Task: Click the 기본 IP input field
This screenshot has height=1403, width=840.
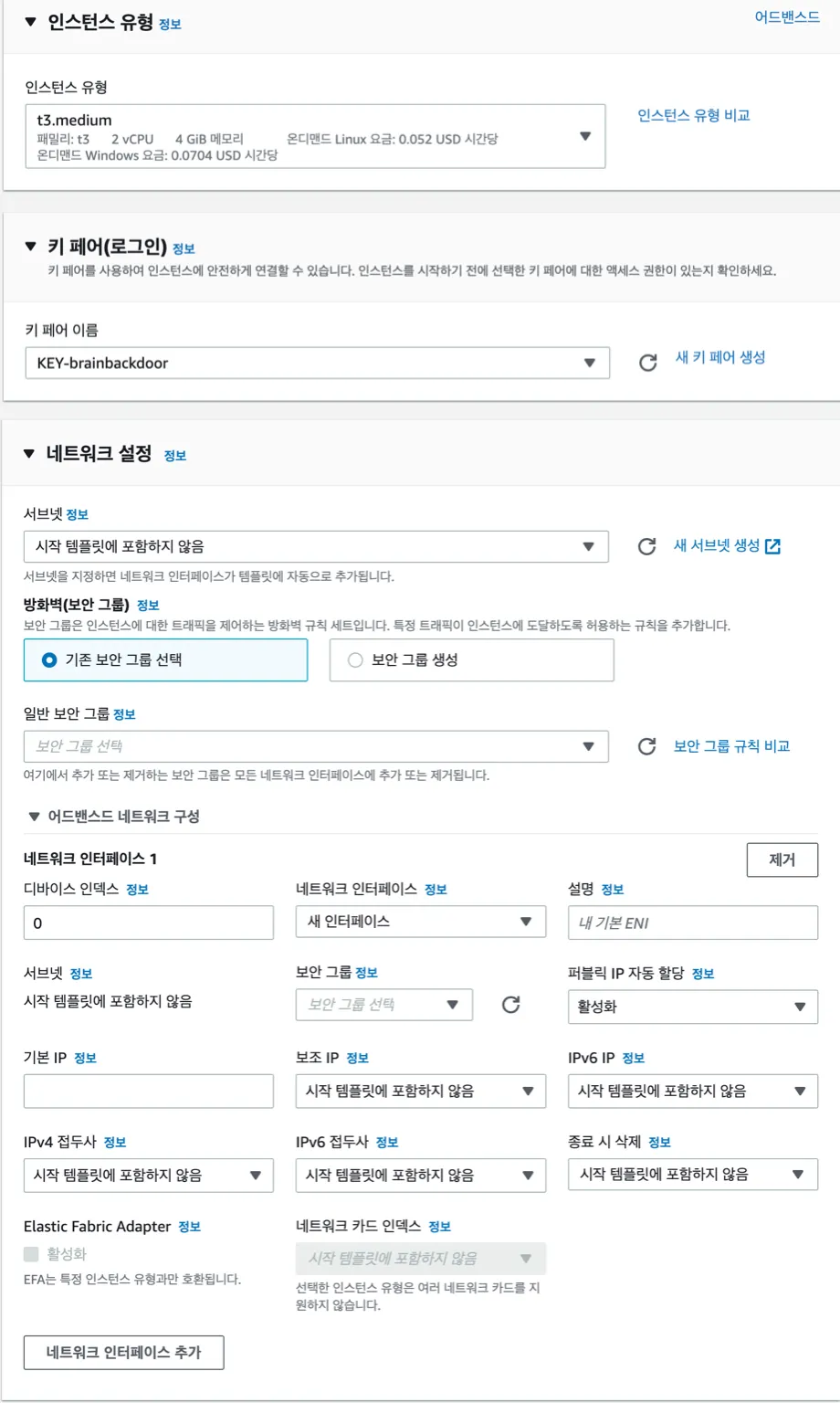Action: pos(148,1091)
